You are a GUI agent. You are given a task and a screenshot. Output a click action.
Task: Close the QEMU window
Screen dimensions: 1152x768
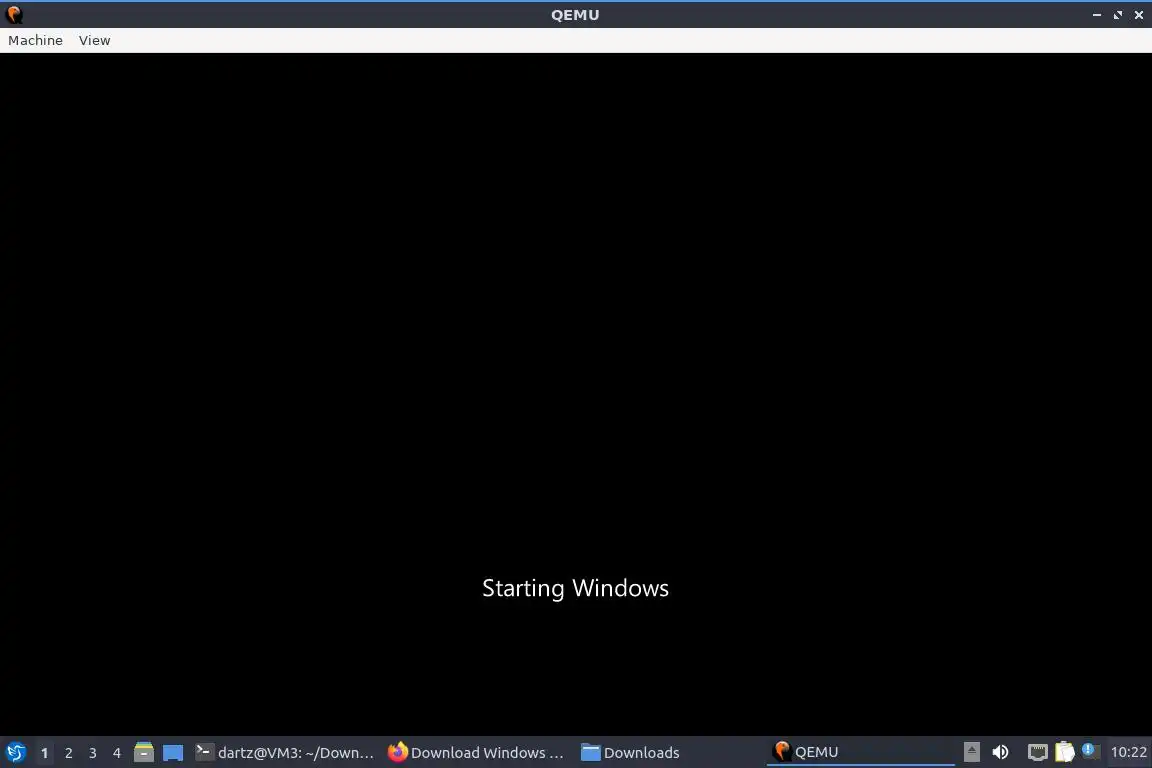coord(1139,15)
